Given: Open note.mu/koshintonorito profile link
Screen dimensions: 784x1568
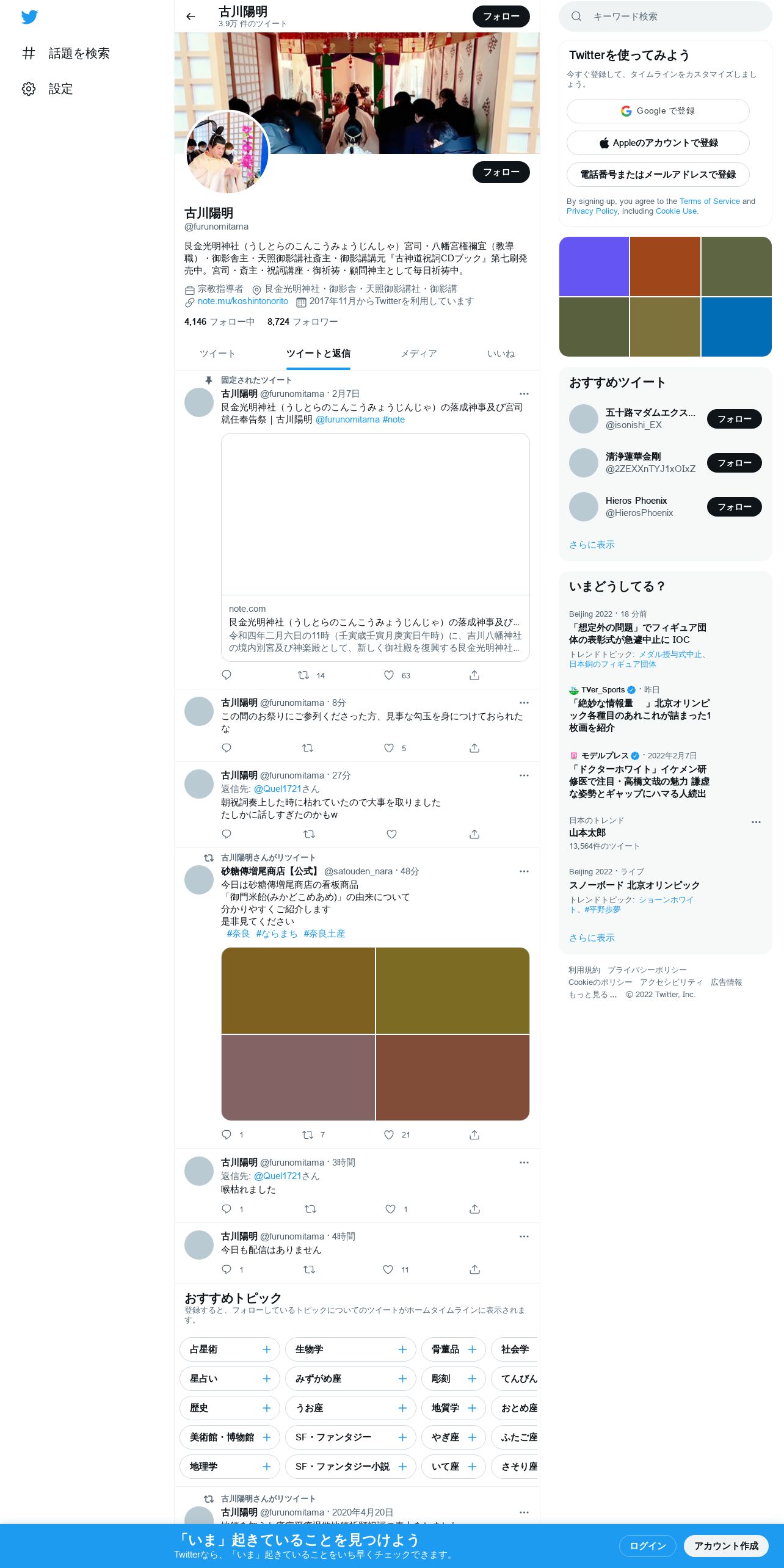Looking at the screenshot, I should tap(243, 301).
